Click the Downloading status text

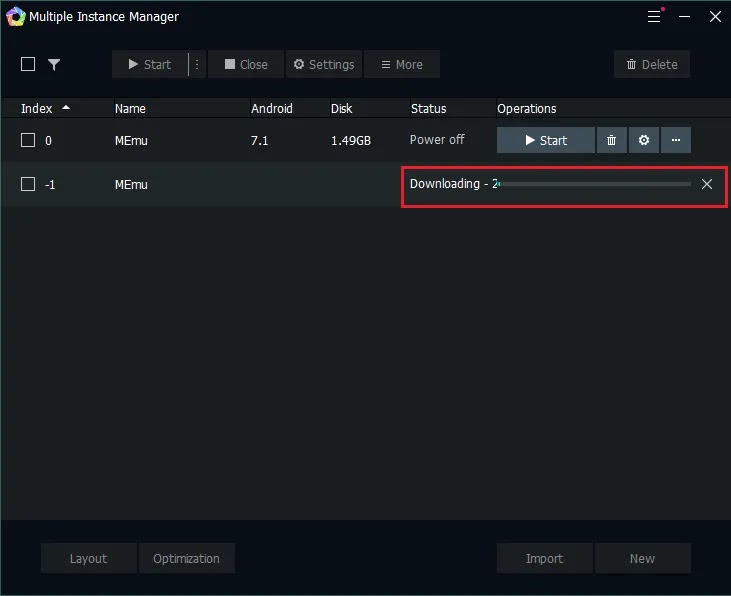pos(454,184)
